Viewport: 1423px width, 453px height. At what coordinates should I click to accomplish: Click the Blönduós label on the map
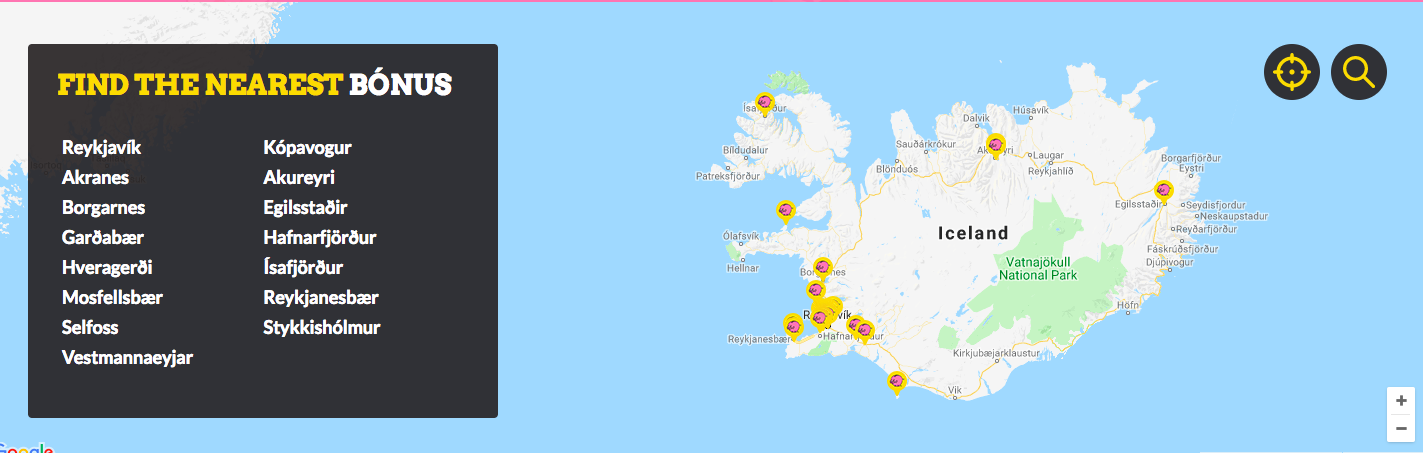pyautogui.click(x=897, y=169)
